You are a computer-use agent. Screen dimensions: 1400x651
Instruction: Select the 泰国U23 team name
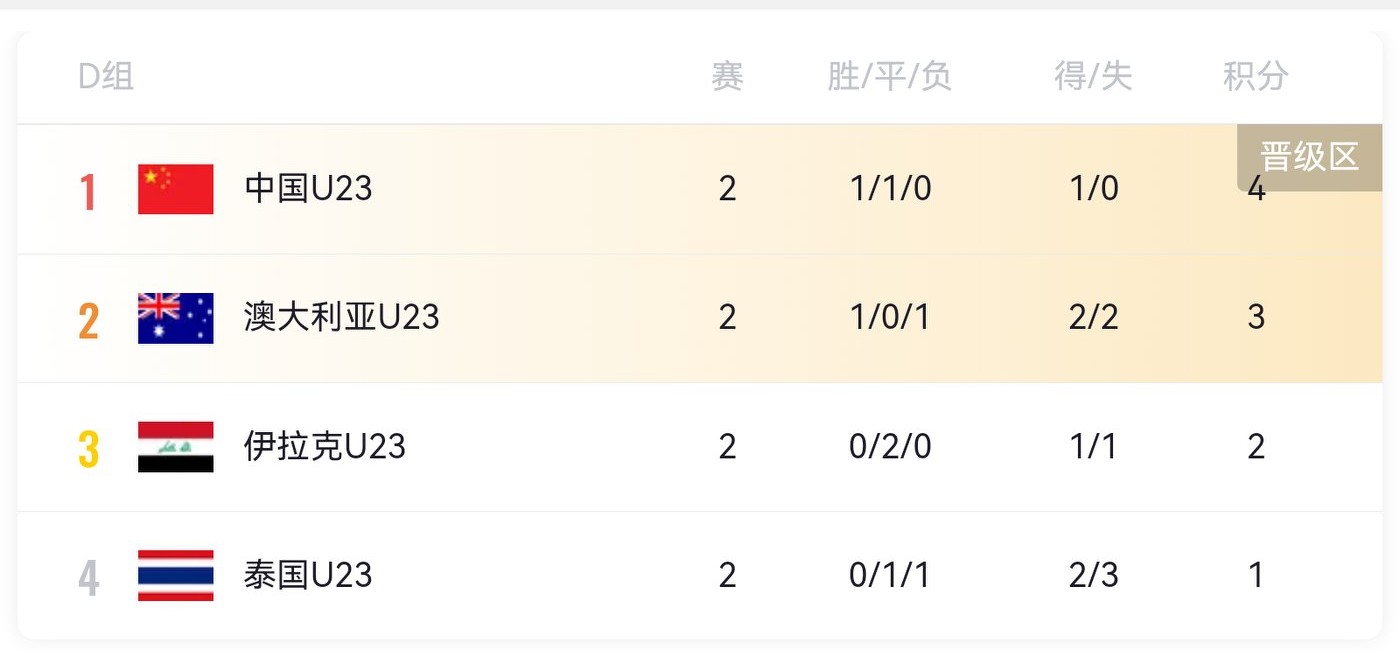(308, 575)
